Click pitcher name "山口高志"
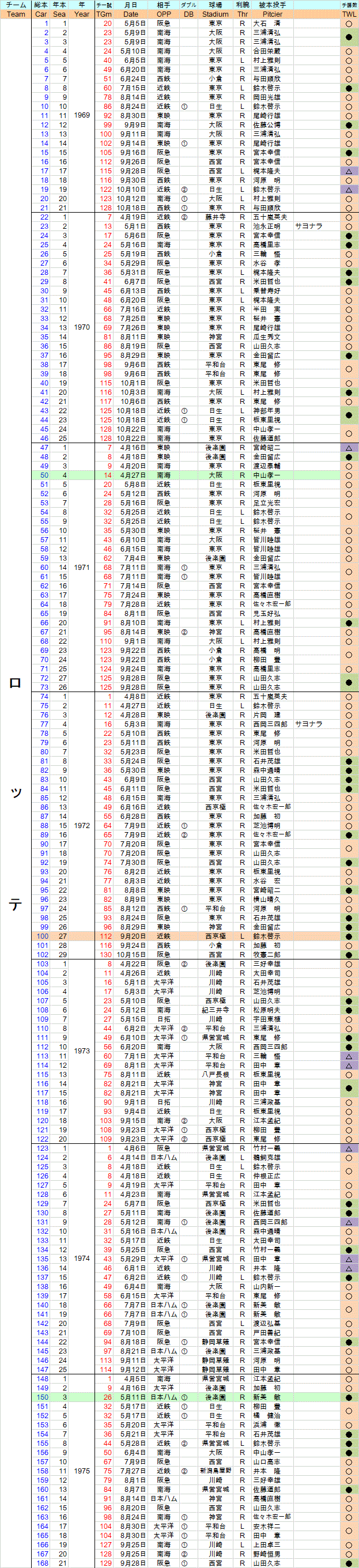The height and width of the screenshot is (1568, 359). tap(266, 1462)
